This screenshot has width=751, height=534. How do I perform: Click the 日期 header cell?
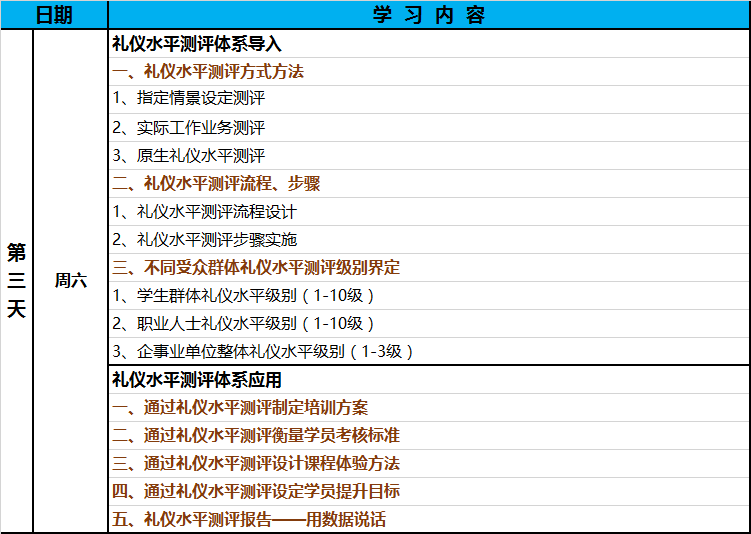coord(54,15)
